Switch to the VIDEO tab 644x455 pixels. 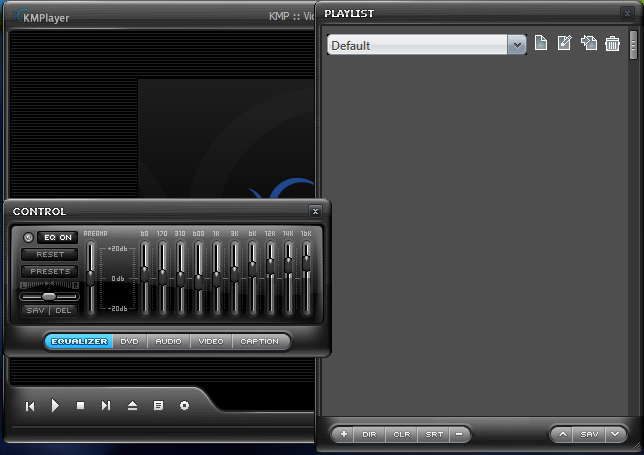coord(211,341)
